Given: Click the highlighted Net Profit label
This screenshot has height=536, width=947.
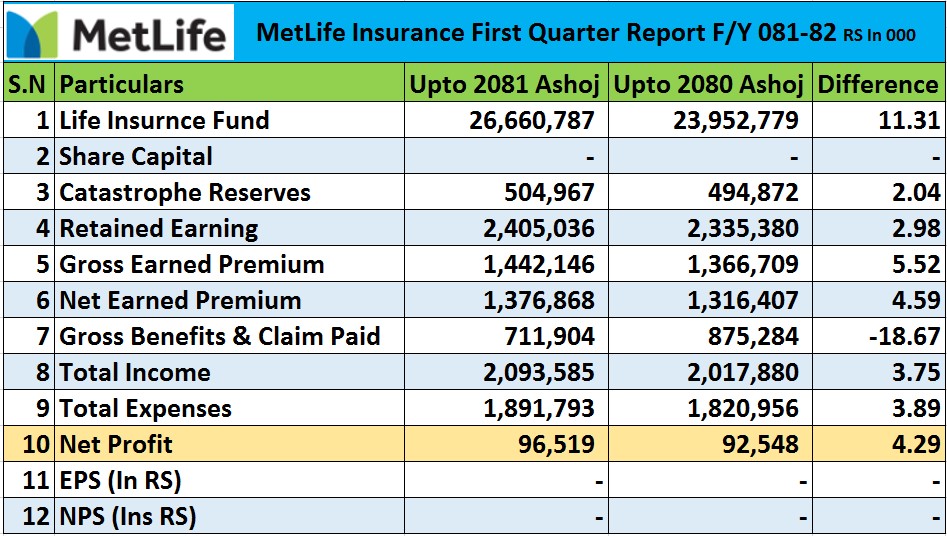Looking at the screenshot, I should pos(116,445).
